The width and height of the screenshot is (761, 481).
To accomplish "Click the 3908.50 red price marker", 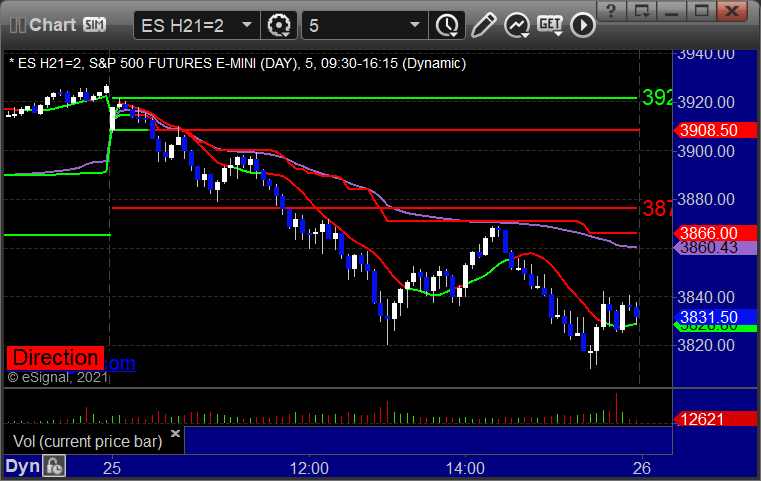I will point(715,130).
